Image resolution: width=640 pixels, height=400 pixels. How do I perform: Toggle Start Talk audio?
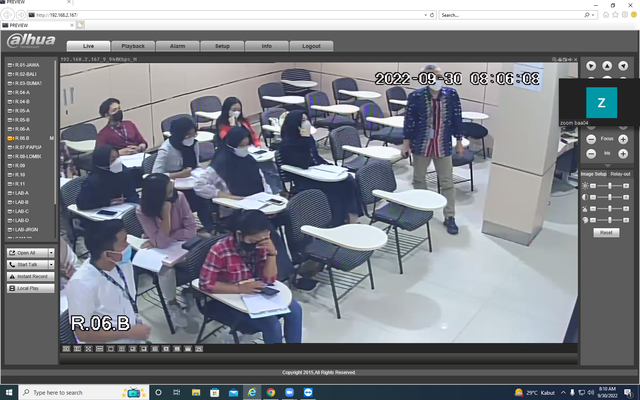pyautogui.click(x=27, y=264)
